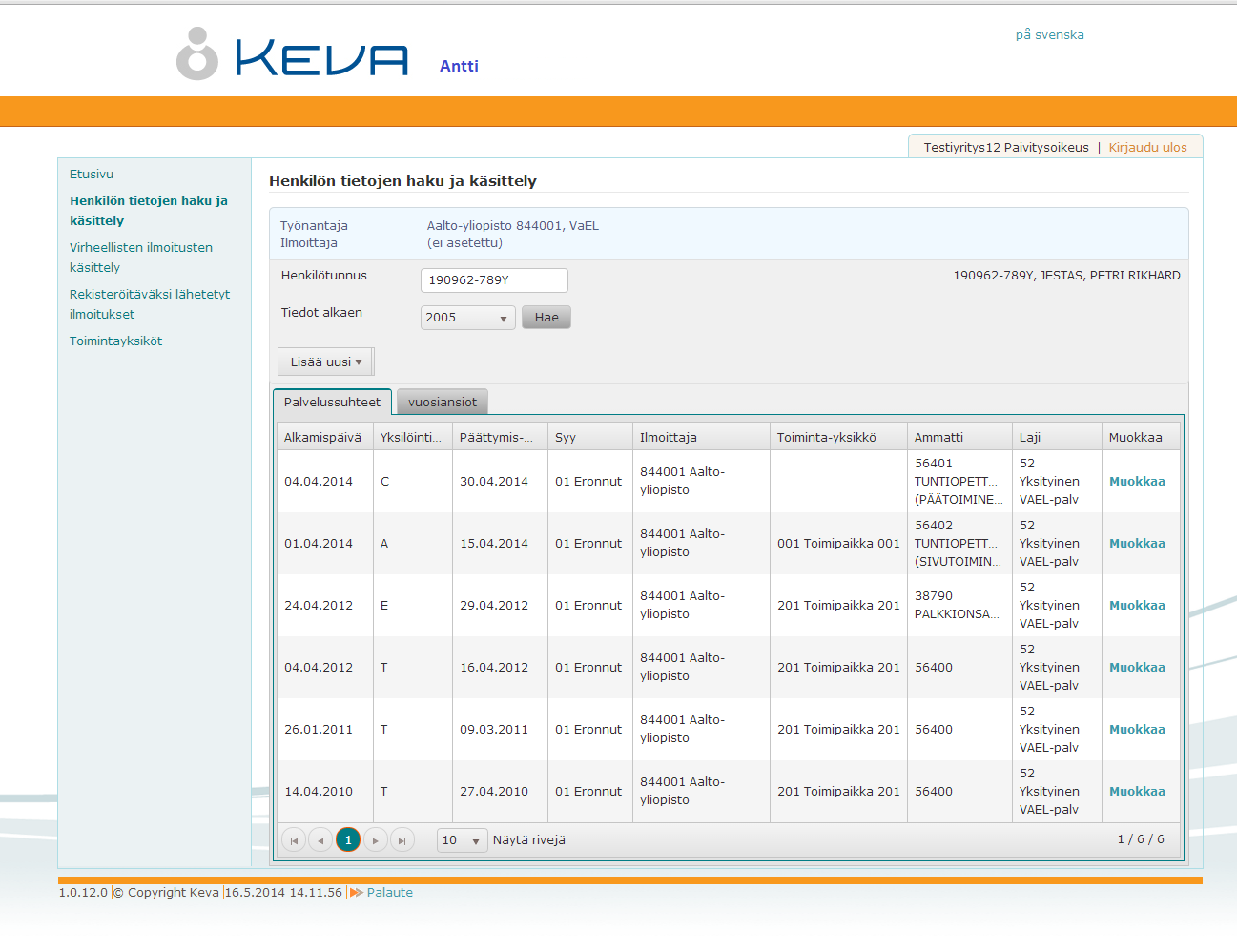Select 38790 PALKKIONSA... occupation cell

(x=959, y=606)
